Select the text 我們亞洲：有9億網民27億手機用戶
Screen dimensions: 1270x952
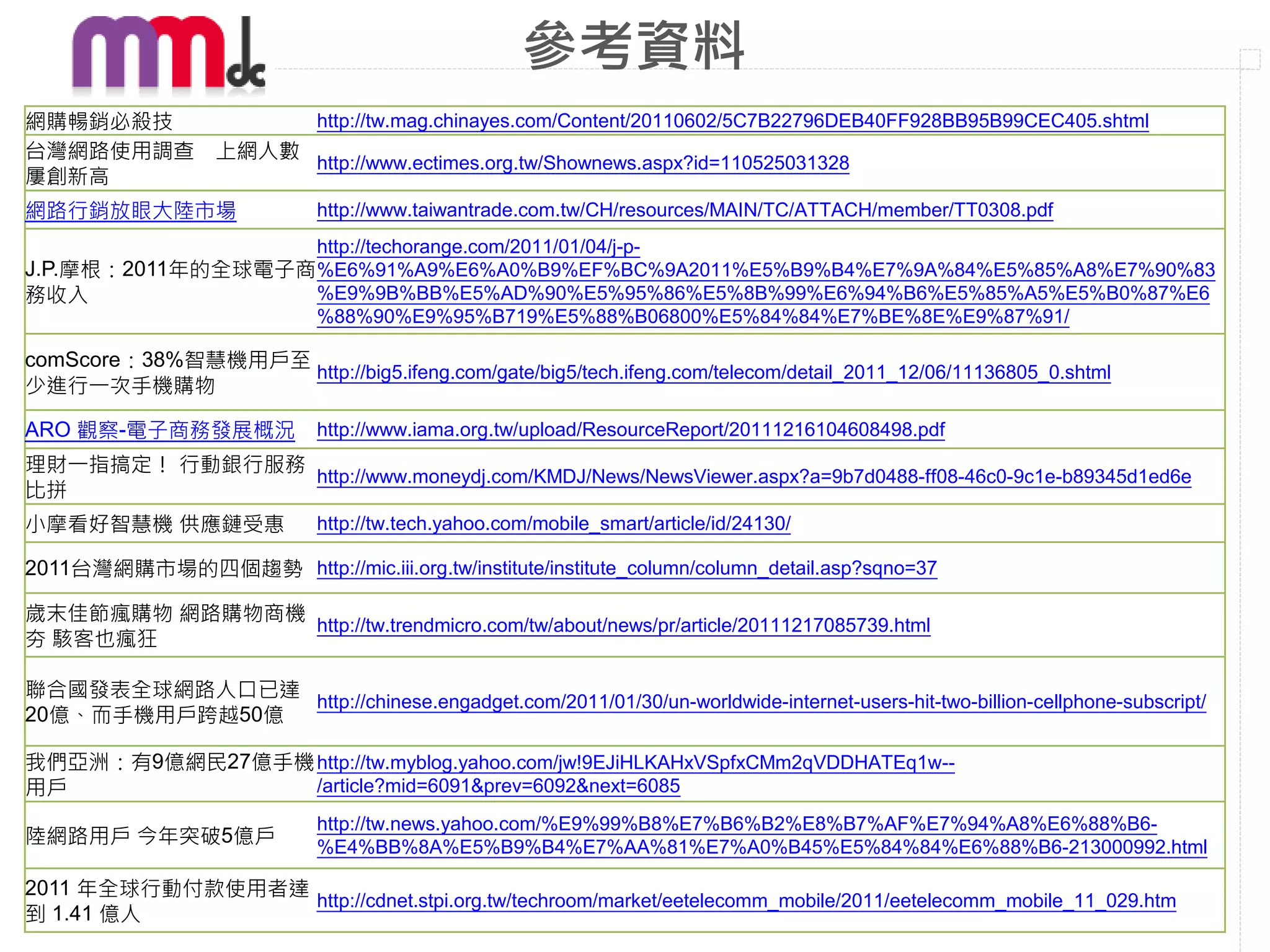[170, 774]
